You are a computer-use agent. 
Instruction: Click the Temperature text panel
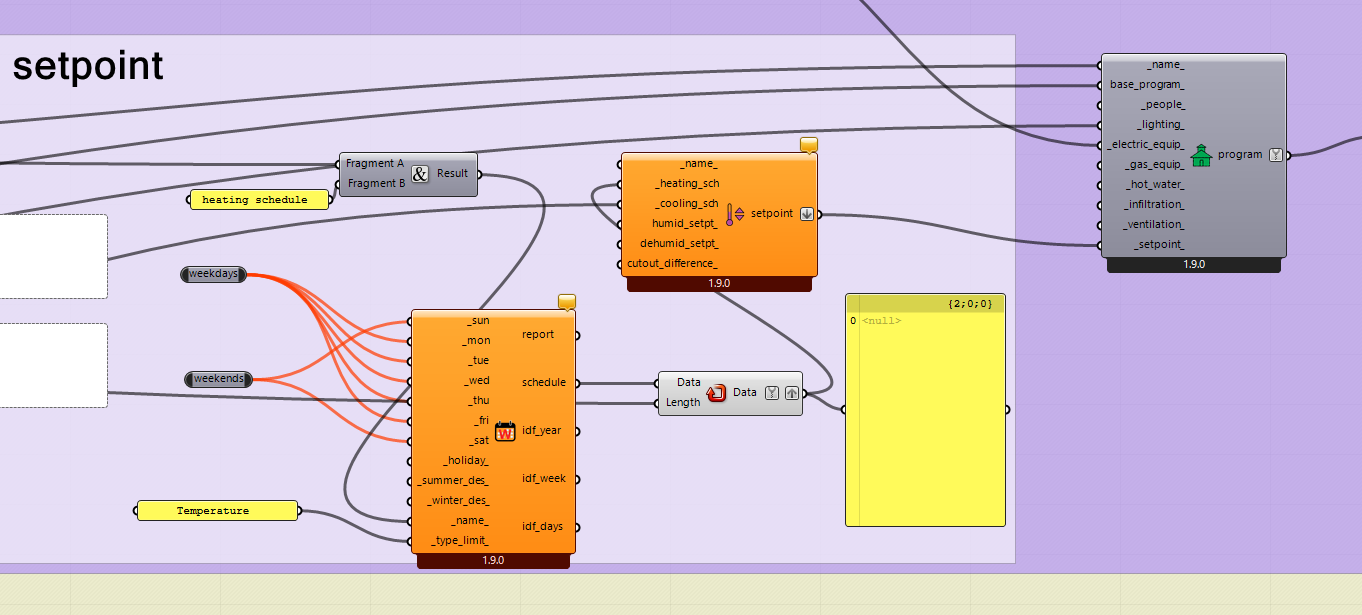pyautogui.click(x=217, y=511)
